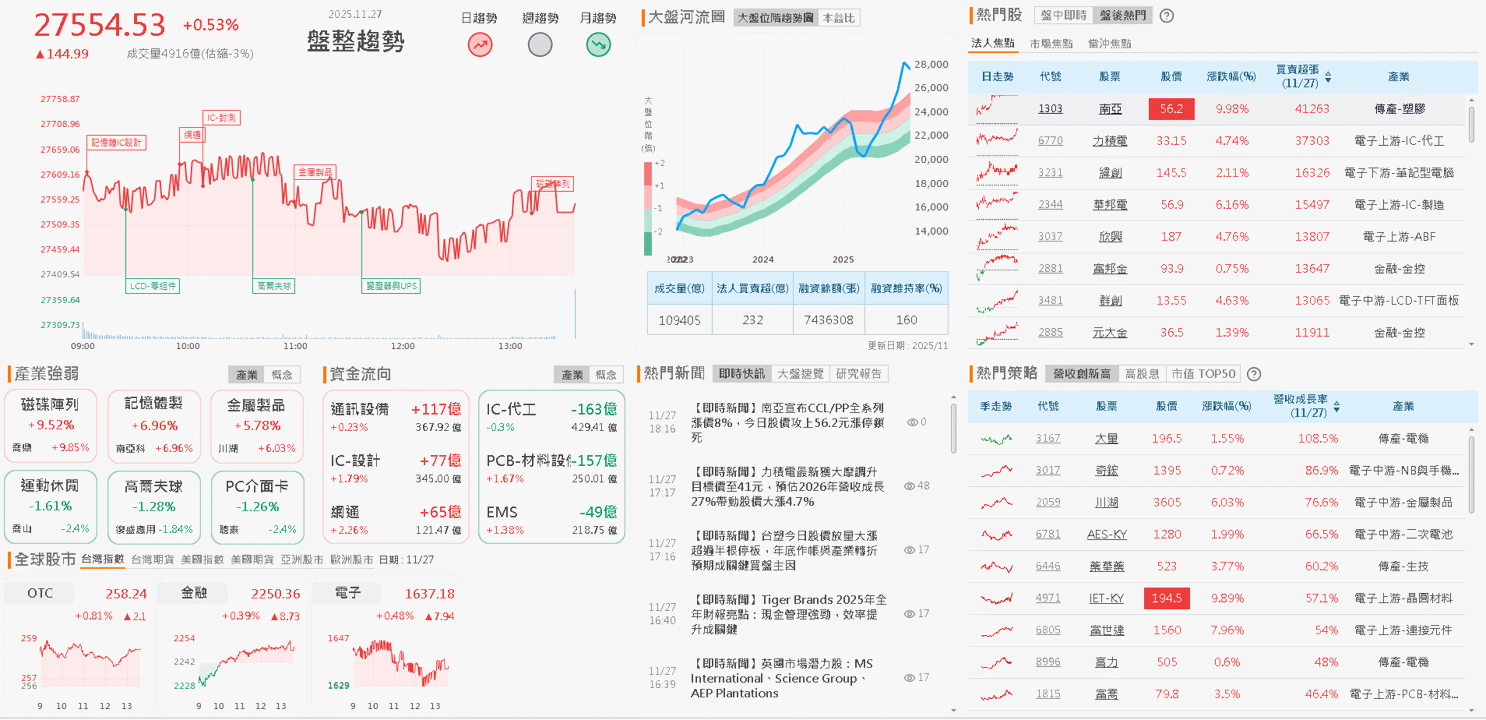Sort by the 營收成長率 column arrows

(1337, 406)
